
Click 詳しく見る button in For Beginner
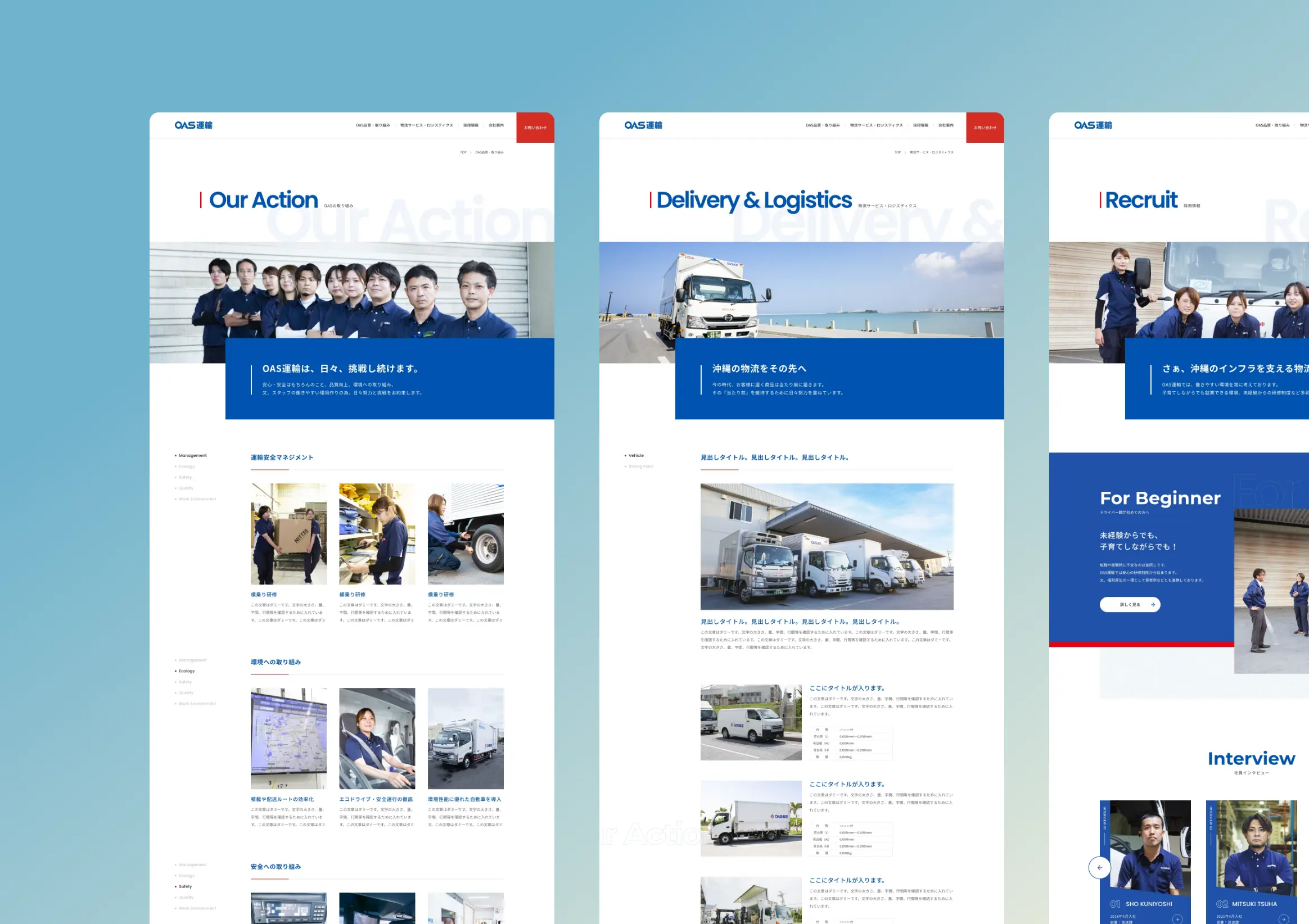pyautogui.click(x=1130, y=604)
